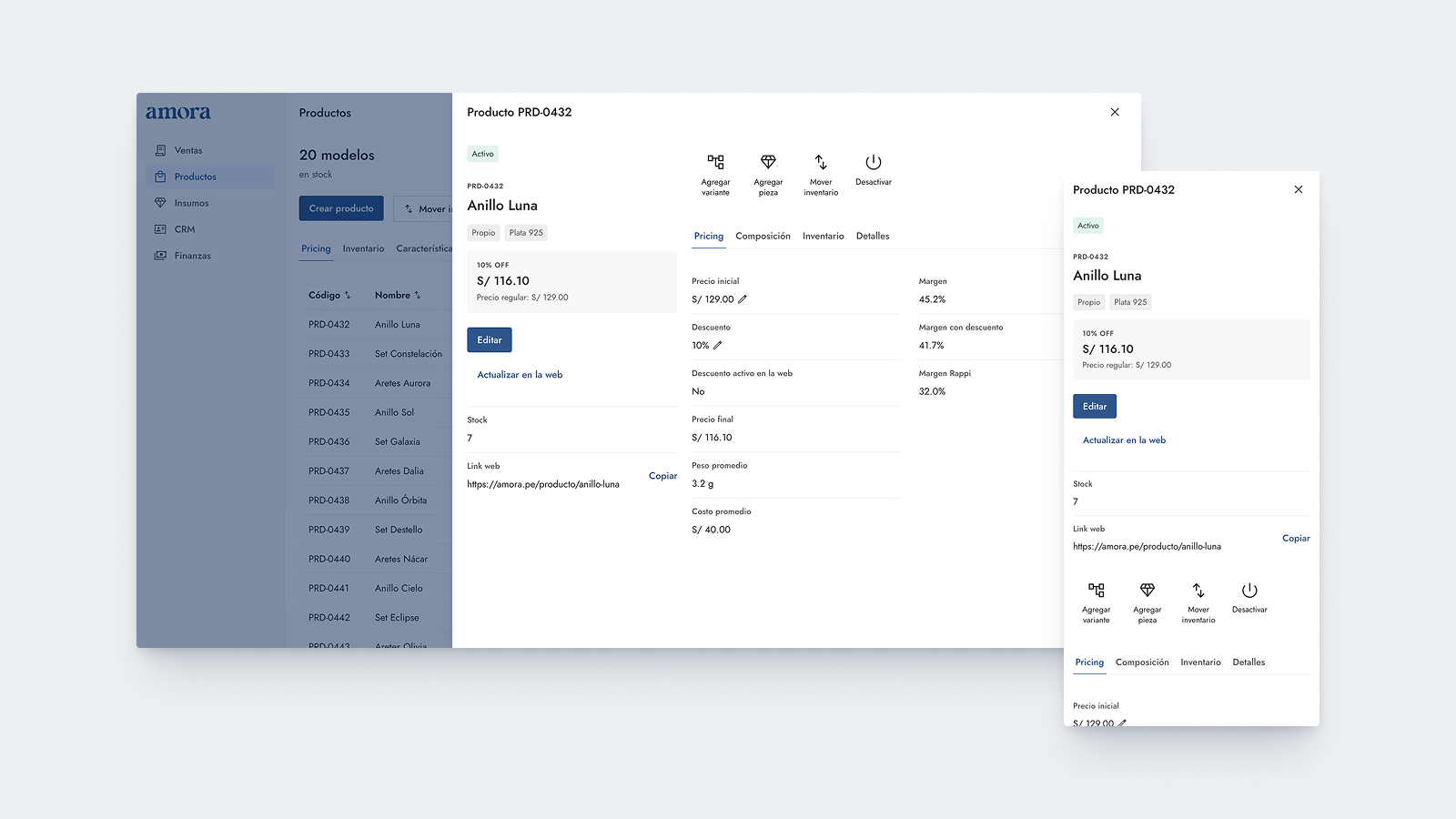Click Mover inventario icon in narrow mobile panel
1456x819 pixels.
pos(1198,590)
